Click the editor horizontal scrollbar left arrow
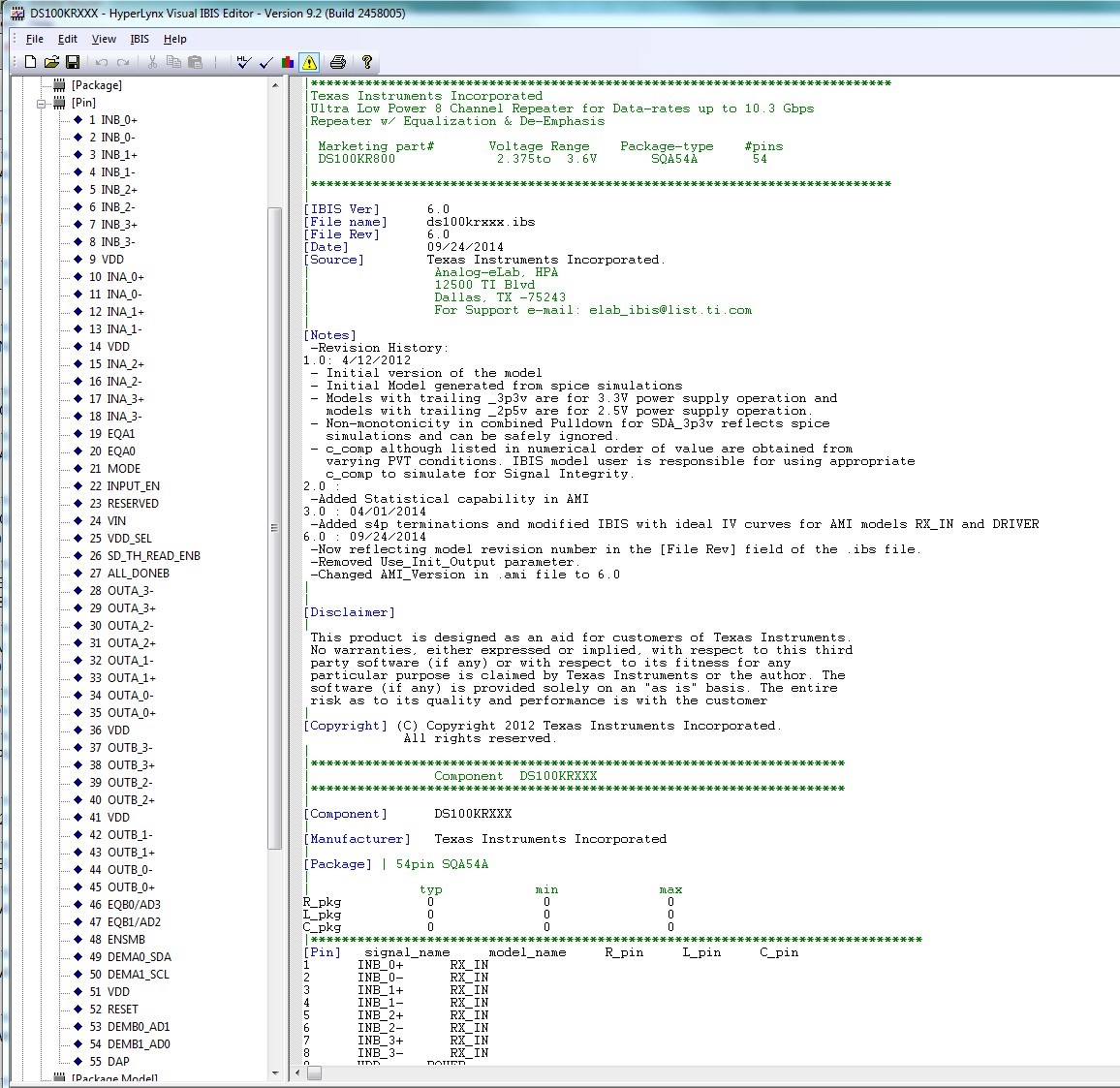The height and width of the screenshot is (1088, 1120). click(297, 1073)
